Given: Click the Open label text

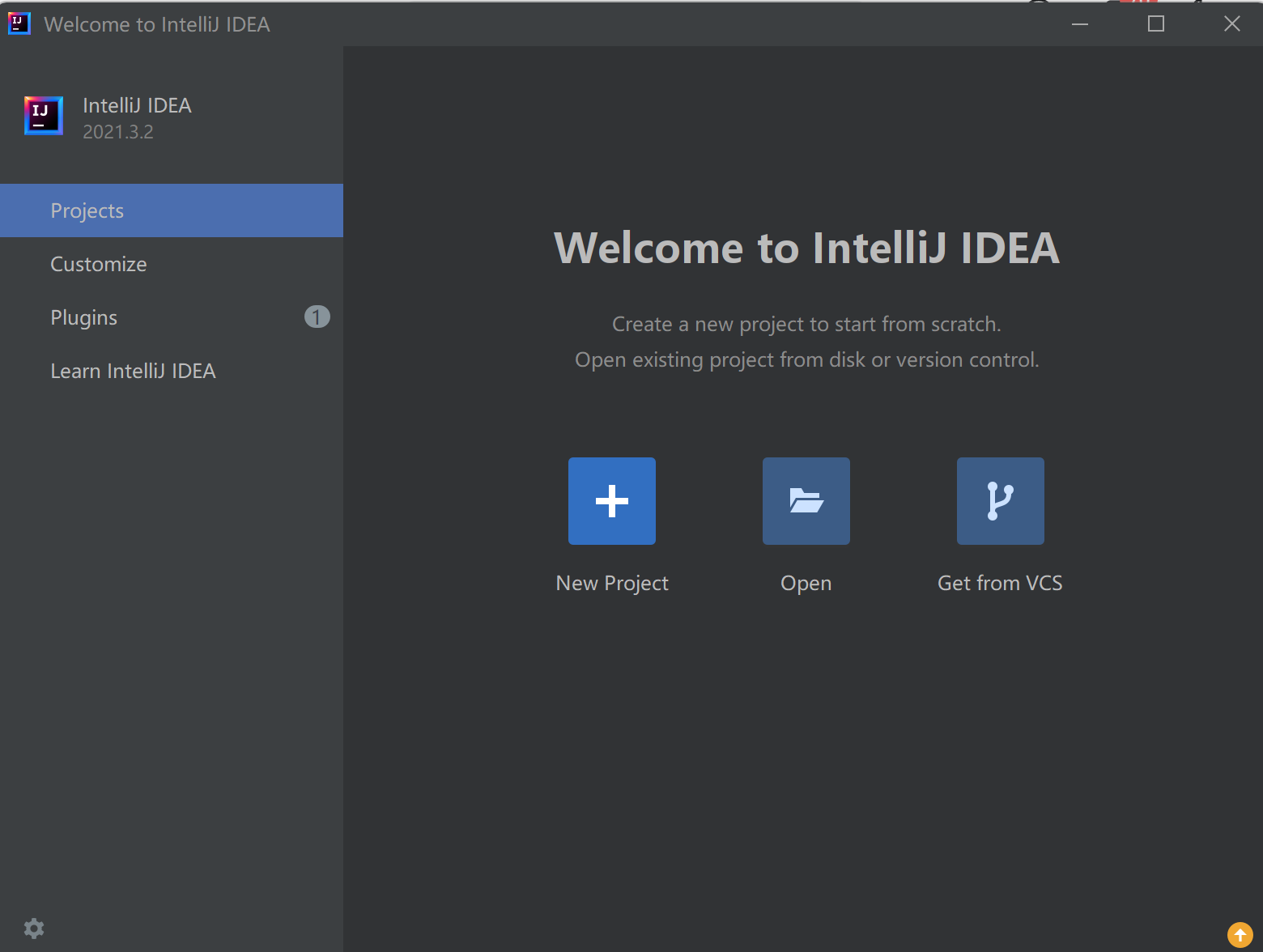Looking at the screenshot, I should [806, 584].
